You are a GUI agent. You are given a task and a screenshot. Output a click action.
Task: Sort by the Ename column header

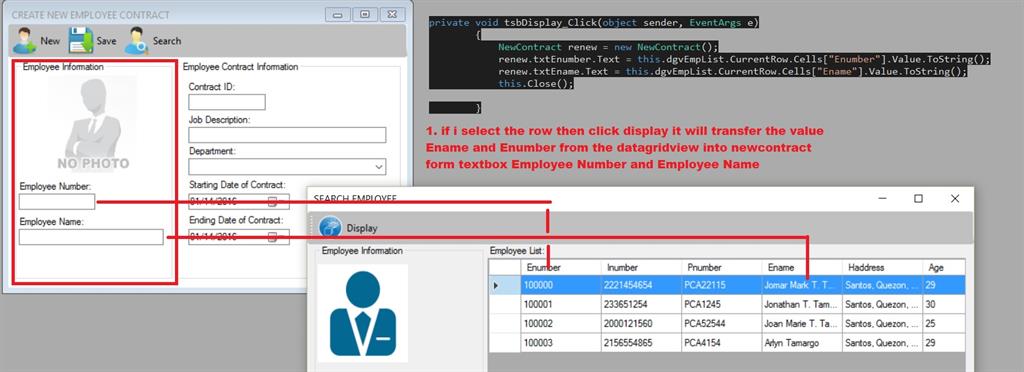coord(802,268)
